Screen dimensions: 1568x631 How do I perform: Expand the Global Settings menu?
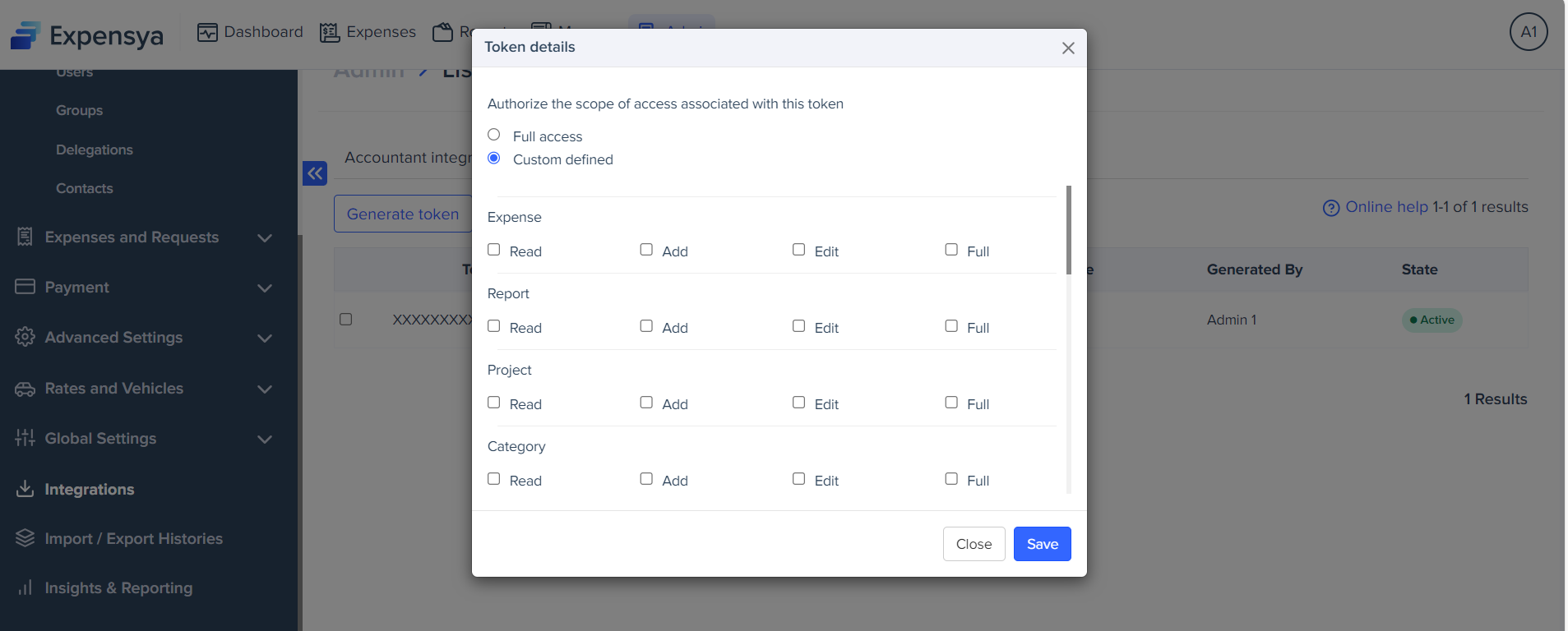pyautogui.click(x=264, y=439)
